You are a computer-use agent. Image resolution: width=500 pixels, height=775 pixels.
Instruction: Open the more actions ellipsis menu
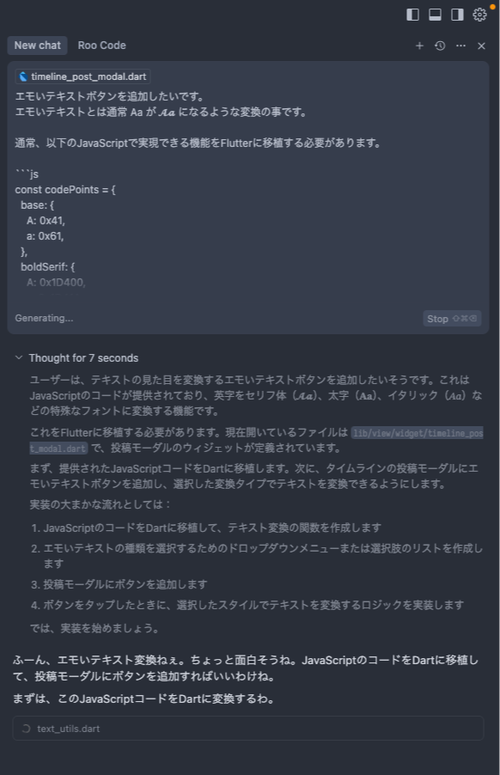pyautogui.click(x=461, y=46)
